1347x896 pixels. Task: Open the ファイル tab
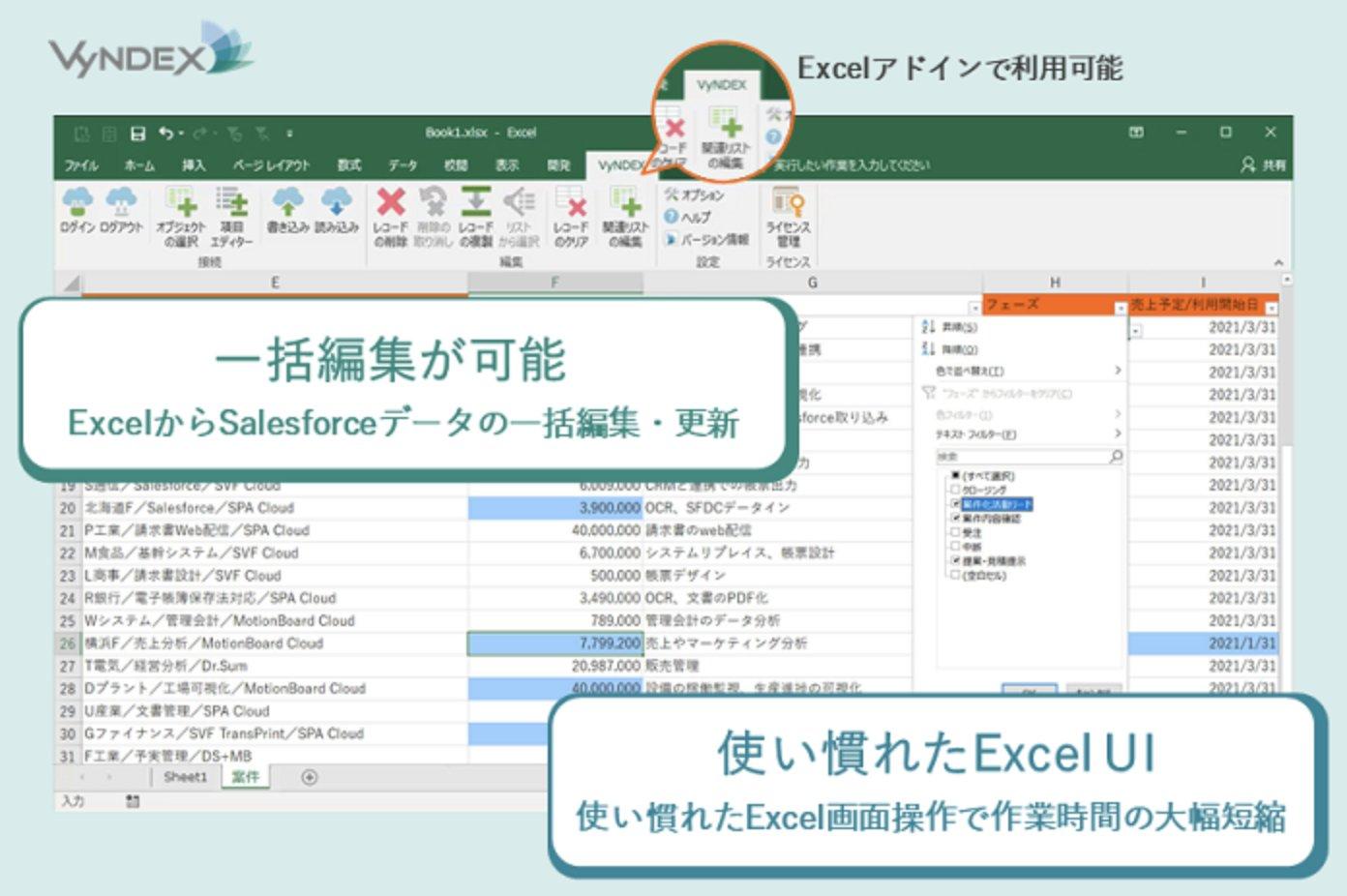[81, 165]
